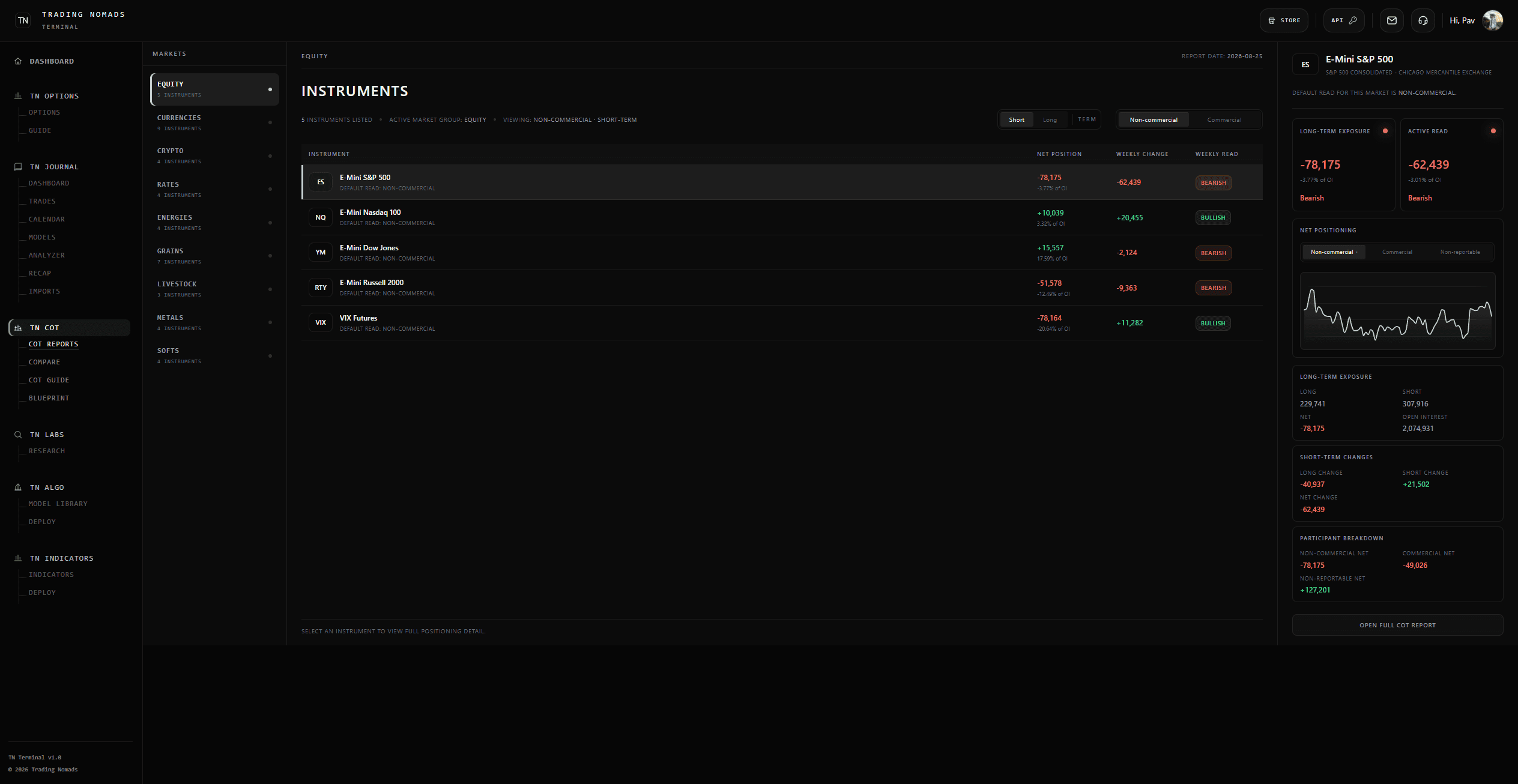Open the API key button

coord(1344,20)
